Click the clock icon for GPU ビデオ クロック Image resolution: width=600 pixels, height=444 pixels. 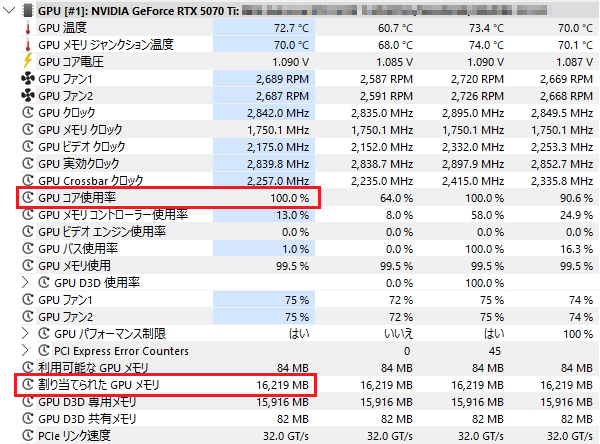tap(28, 147)
